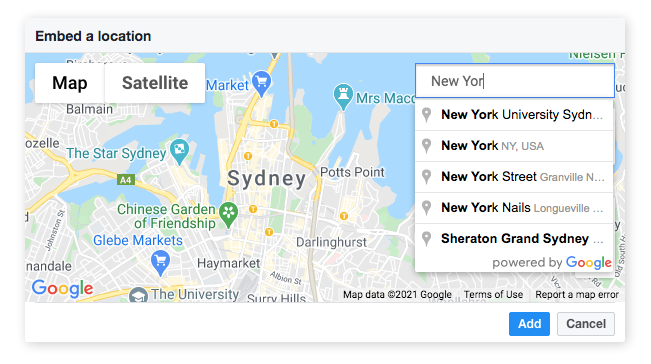Open the Terms of Use link

coord(493,295)
